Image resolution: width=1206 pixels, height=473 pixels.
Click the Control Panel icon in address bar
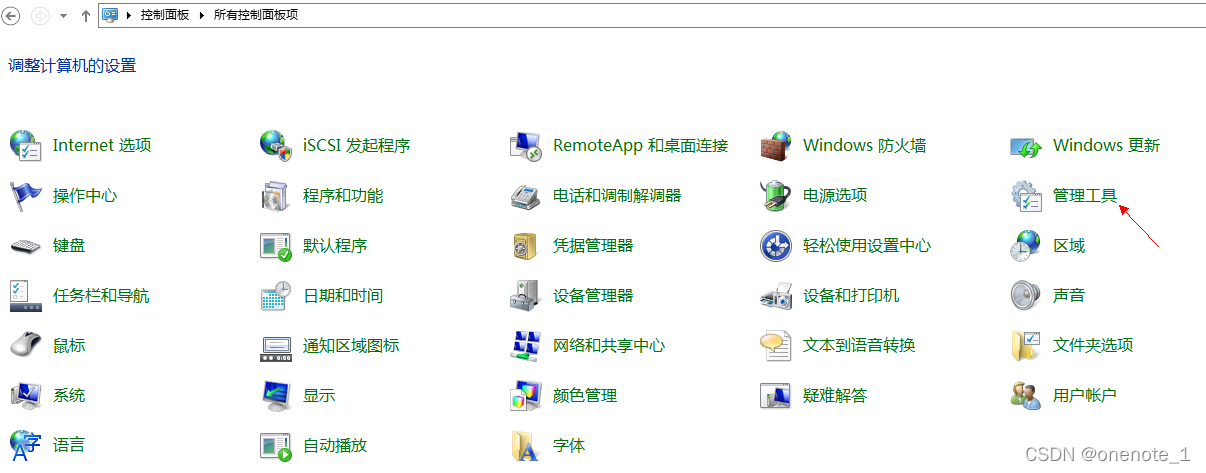click(x=110, y=15)
